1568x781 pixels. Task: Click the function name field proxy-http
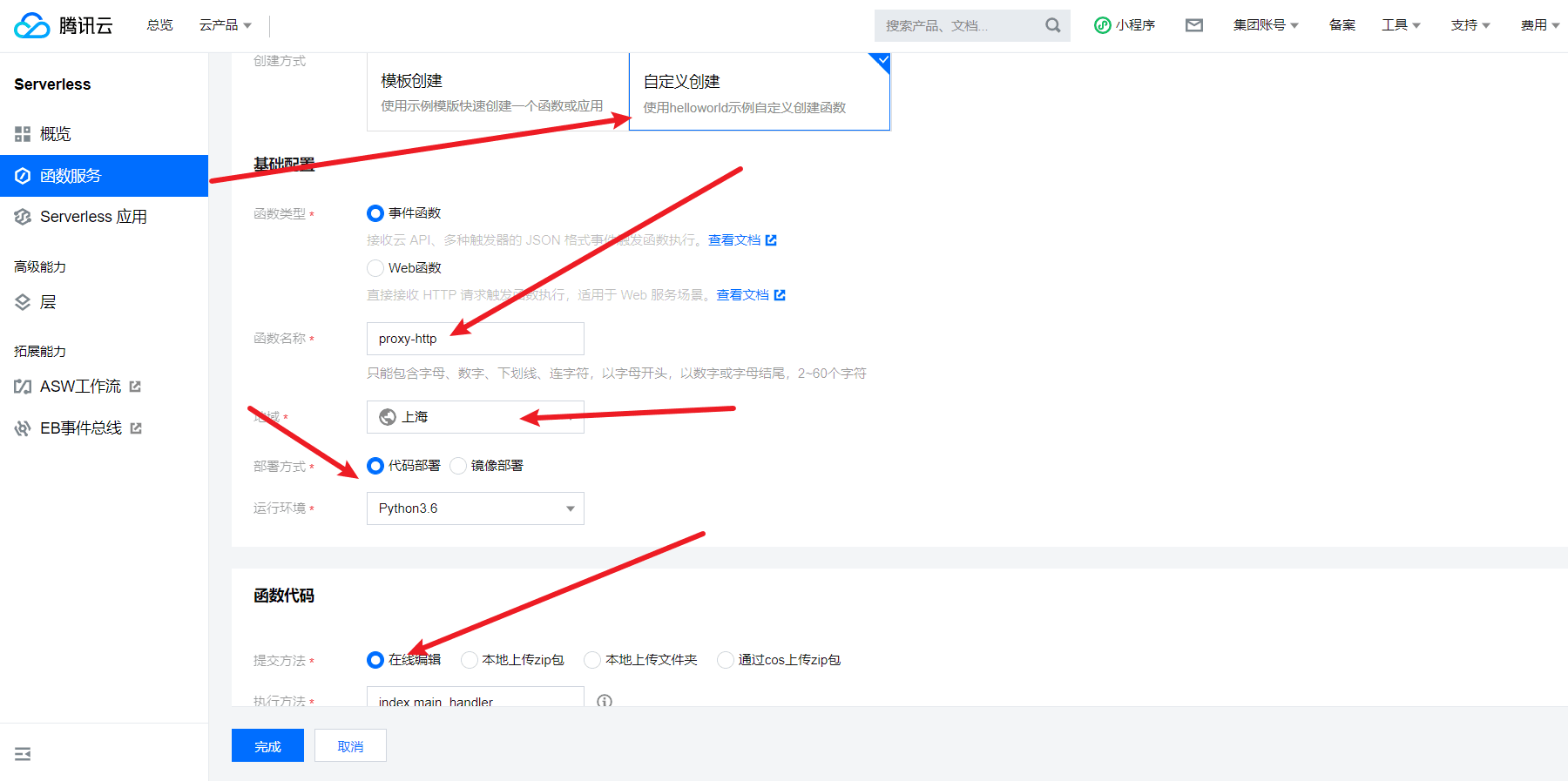pos(476,339)
